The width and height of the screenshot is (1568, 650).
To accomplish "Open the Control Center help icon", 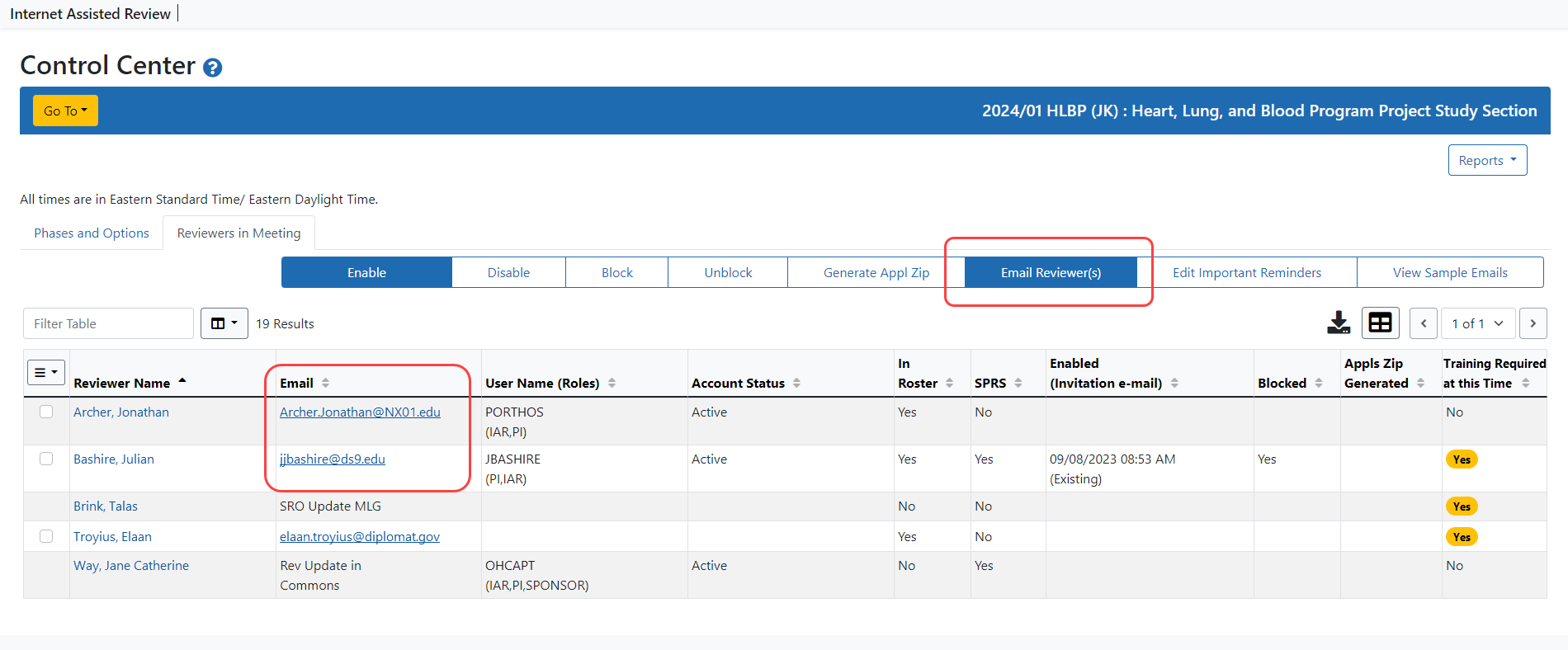I will pyautogui.click(x=212, y=68).
